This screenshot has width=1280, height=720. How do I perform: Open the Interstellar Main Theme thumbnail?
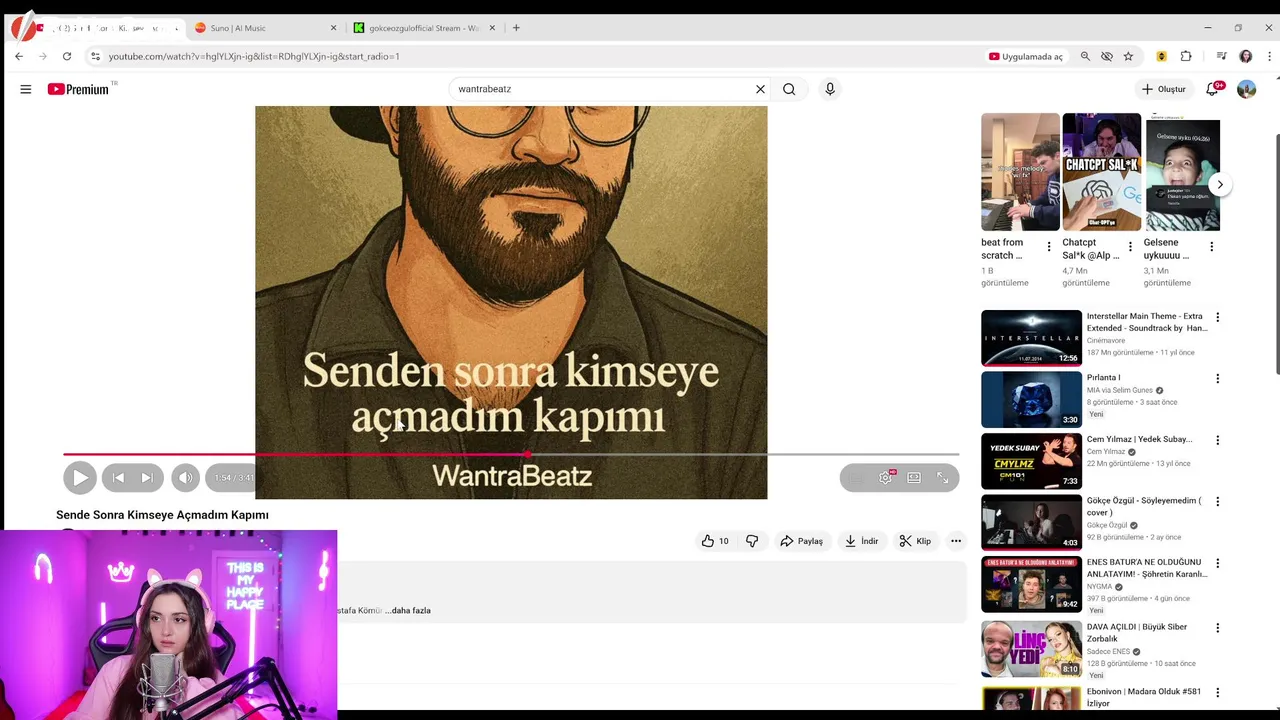[x=1031, y=338]
